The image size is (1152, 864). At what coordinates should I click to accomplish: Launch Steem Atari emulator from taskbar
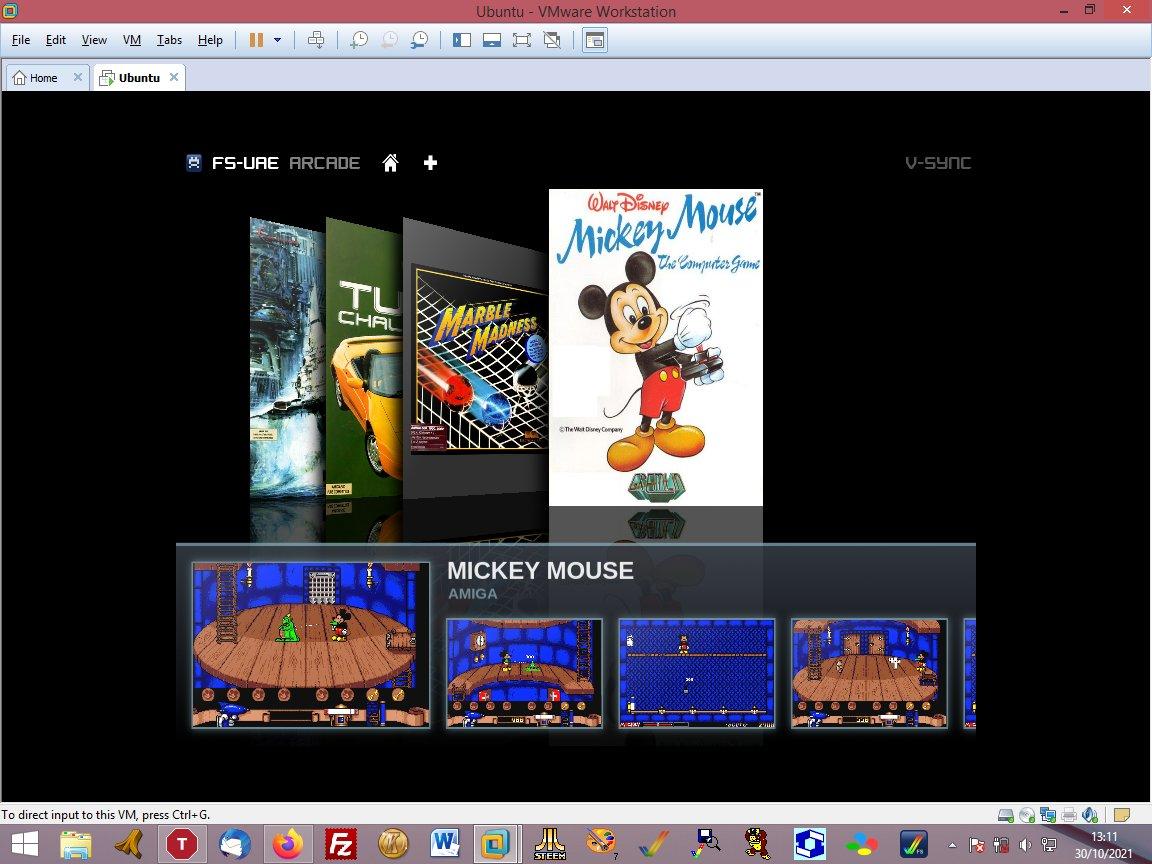coord(550,844)
